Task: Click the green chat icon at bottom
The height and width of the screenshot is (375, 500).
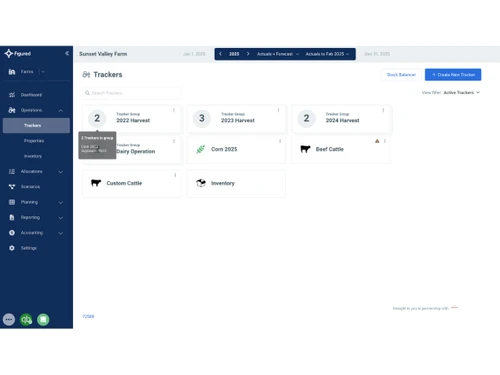Action: pyautogui.click(x=43, y=319)
